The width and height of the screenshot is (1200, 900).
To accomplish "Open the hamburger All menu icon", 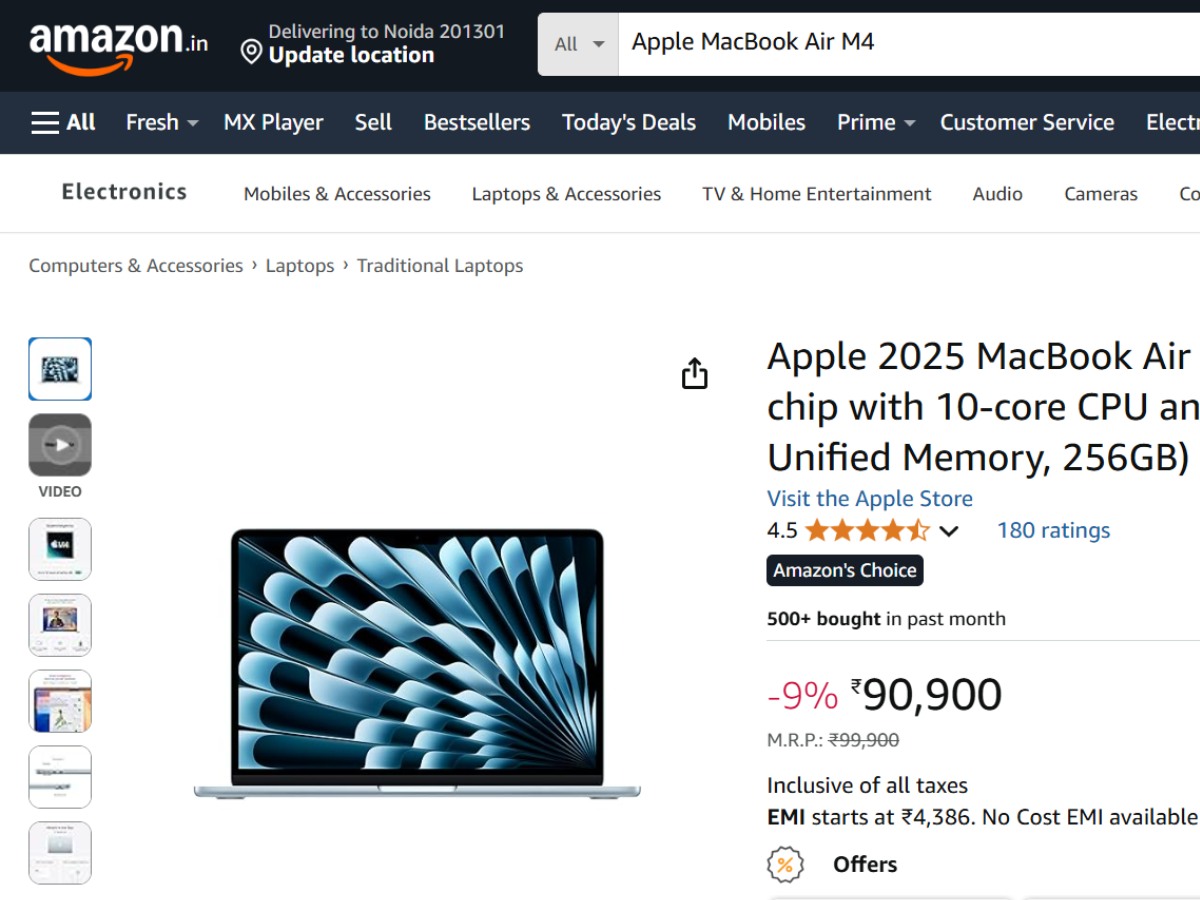I will click(x=45, y=123).
